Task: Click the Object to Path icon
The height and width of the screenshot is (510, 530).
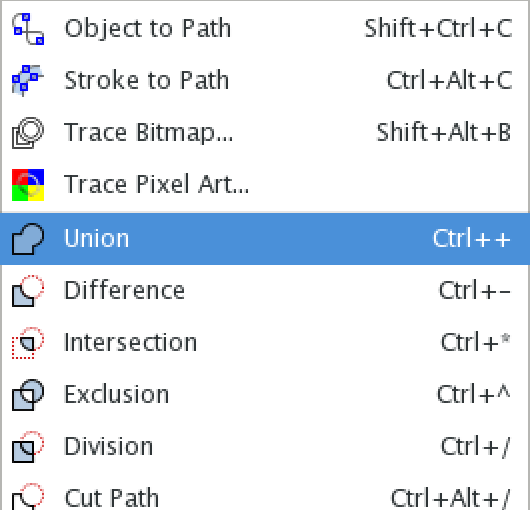Action: [28, 29]
